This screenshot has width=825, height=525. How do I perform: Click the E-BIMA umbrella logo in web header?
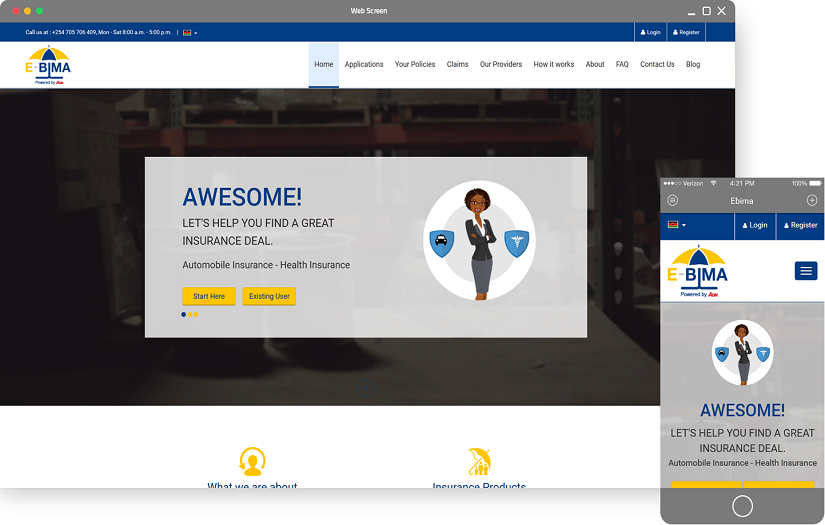click(x=48, y=65)
